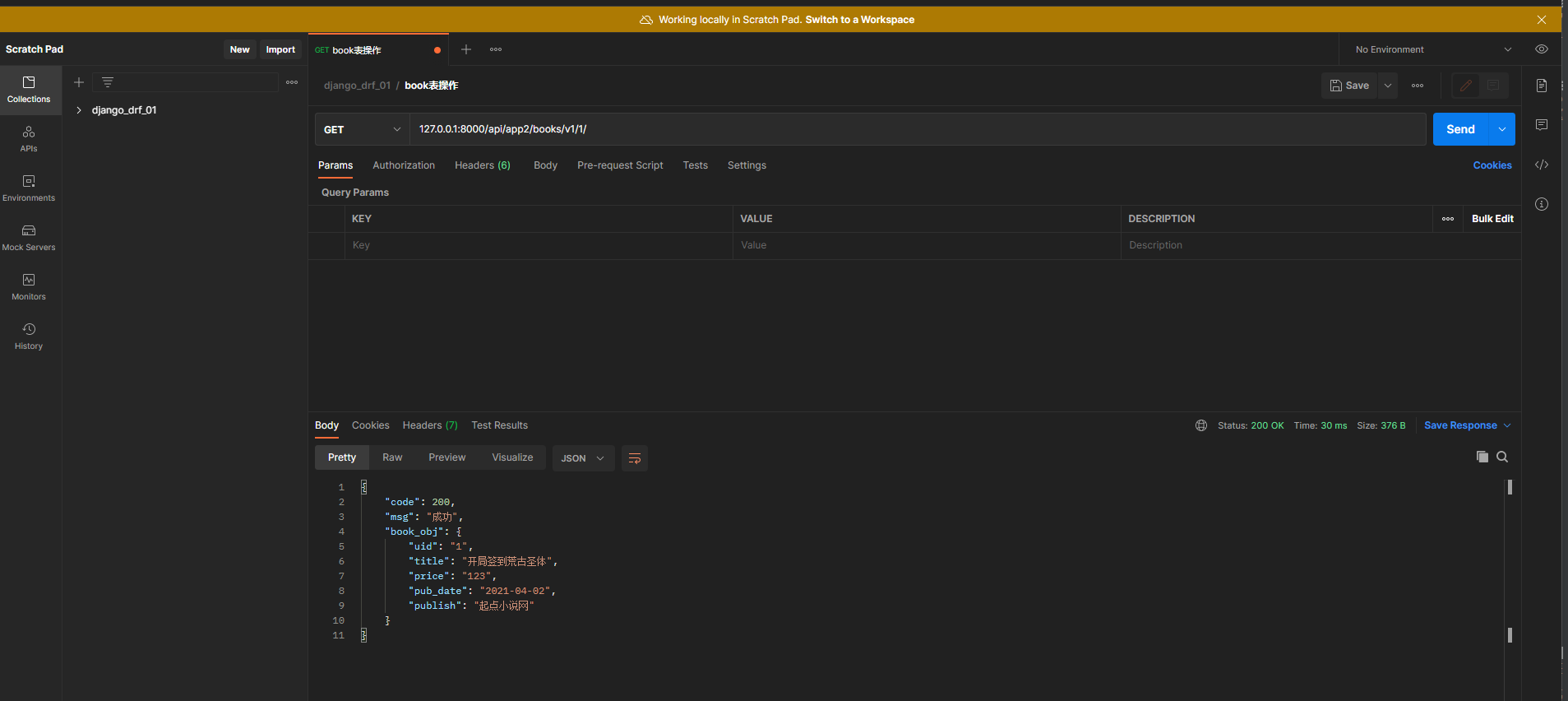Open collections panel more options menu

pyautogui.click(x=292, y=82)
